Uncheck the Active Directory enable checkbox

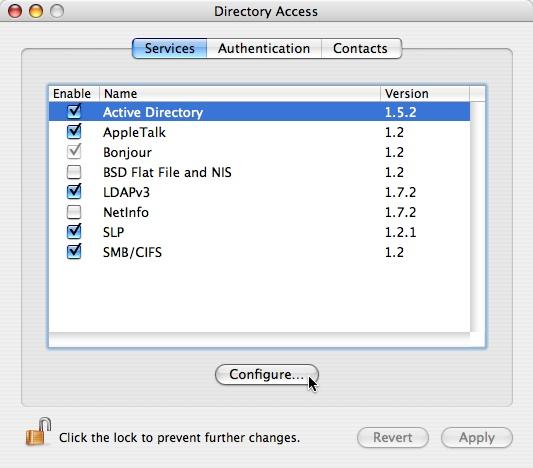[x=74, y=111]
